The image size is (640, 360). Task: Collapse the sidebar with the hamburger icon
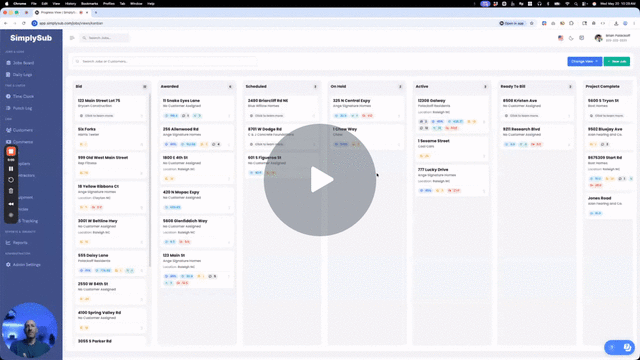(x=72, y=38)
